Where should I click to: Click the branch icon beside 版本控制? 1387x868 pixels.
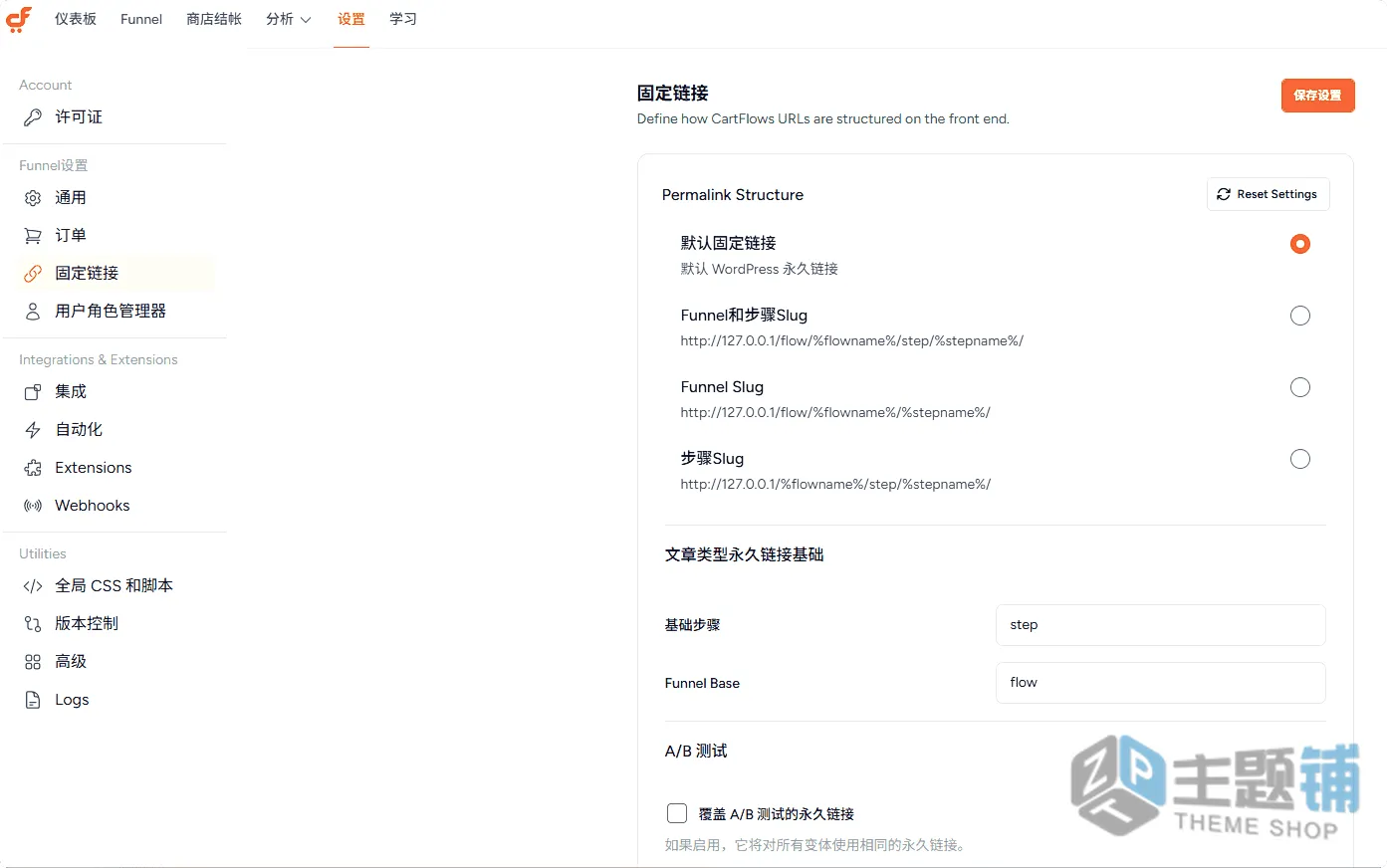click(33, 624)
